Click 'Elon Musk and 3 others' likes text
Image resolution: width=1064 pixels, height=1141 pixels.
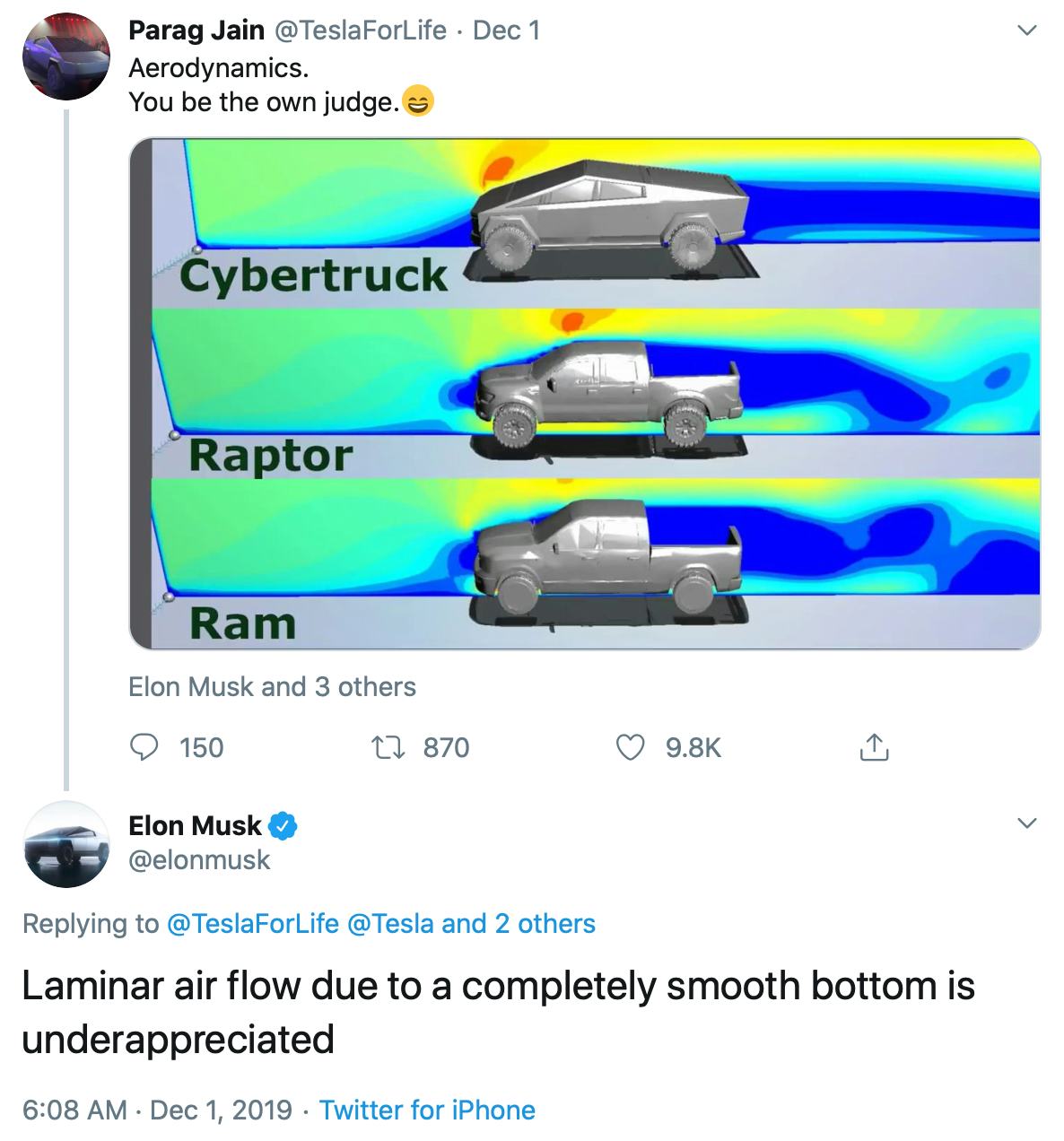click(x=271, y=687)
